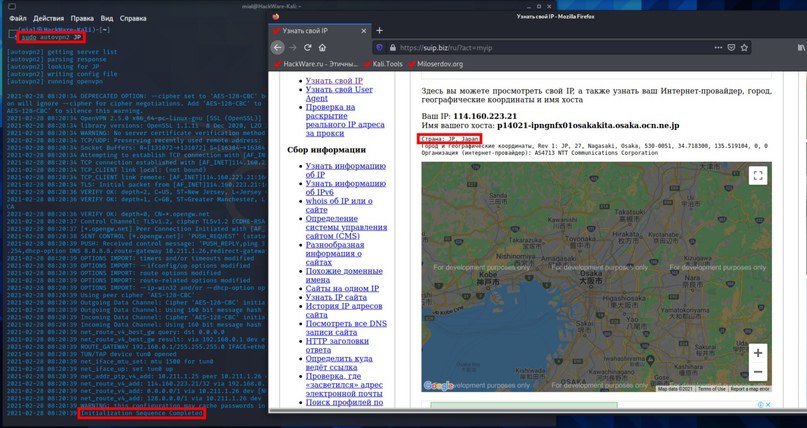Reload the page in Firefox
The image size is (807, 428).
pyautogui.click(x=308, y=47)
